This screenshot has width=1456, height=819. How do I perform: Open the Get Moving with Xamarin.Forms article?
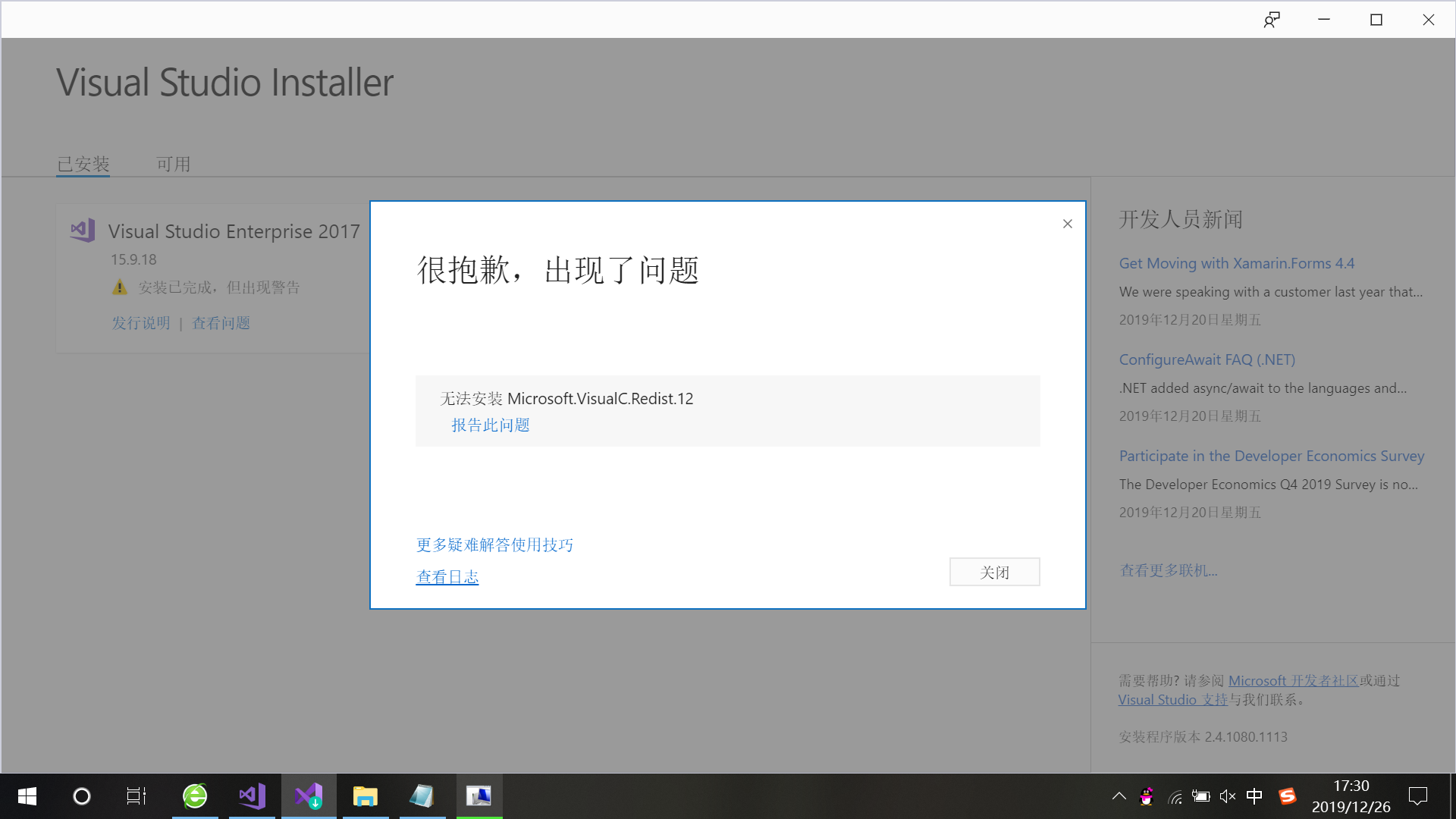coord(1236,263)
